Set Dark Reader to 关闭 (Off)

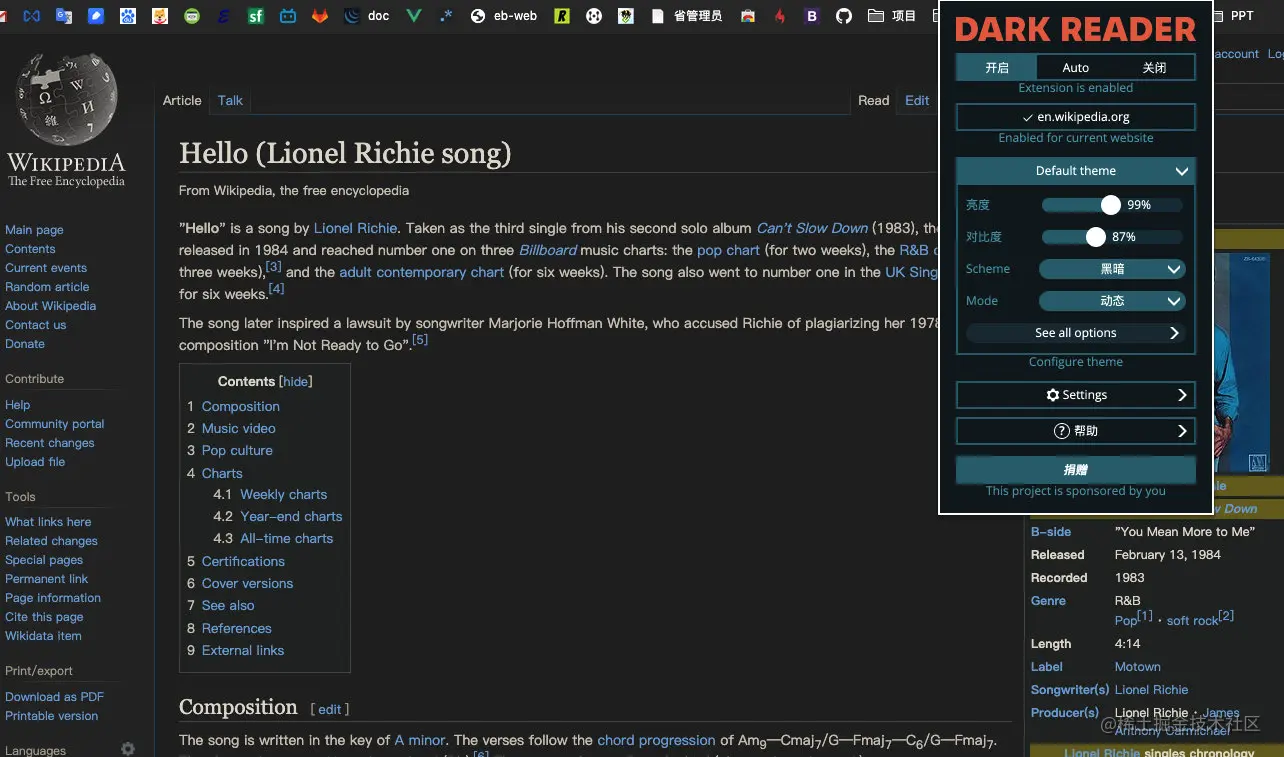point(1155,68)
